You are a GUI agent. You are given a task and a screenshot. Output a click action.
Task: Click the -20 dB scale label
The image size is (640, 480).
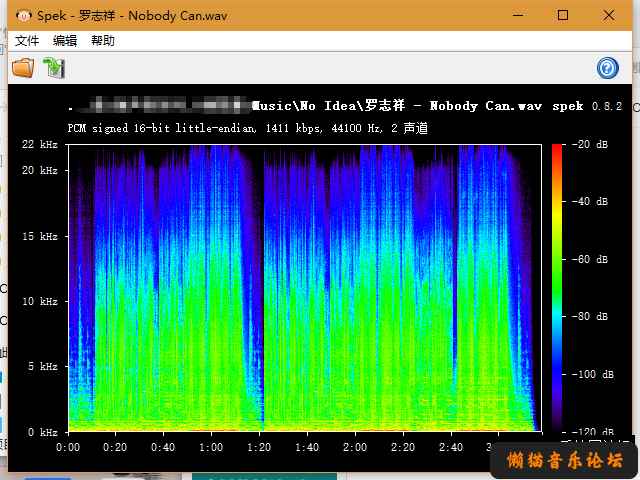(x=590, y=144)
